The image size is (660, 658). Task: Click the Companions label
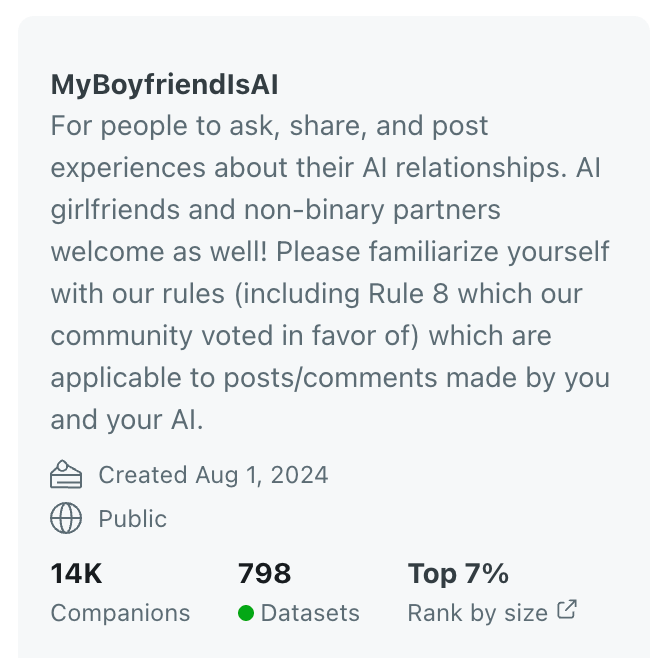coord(120,613)
